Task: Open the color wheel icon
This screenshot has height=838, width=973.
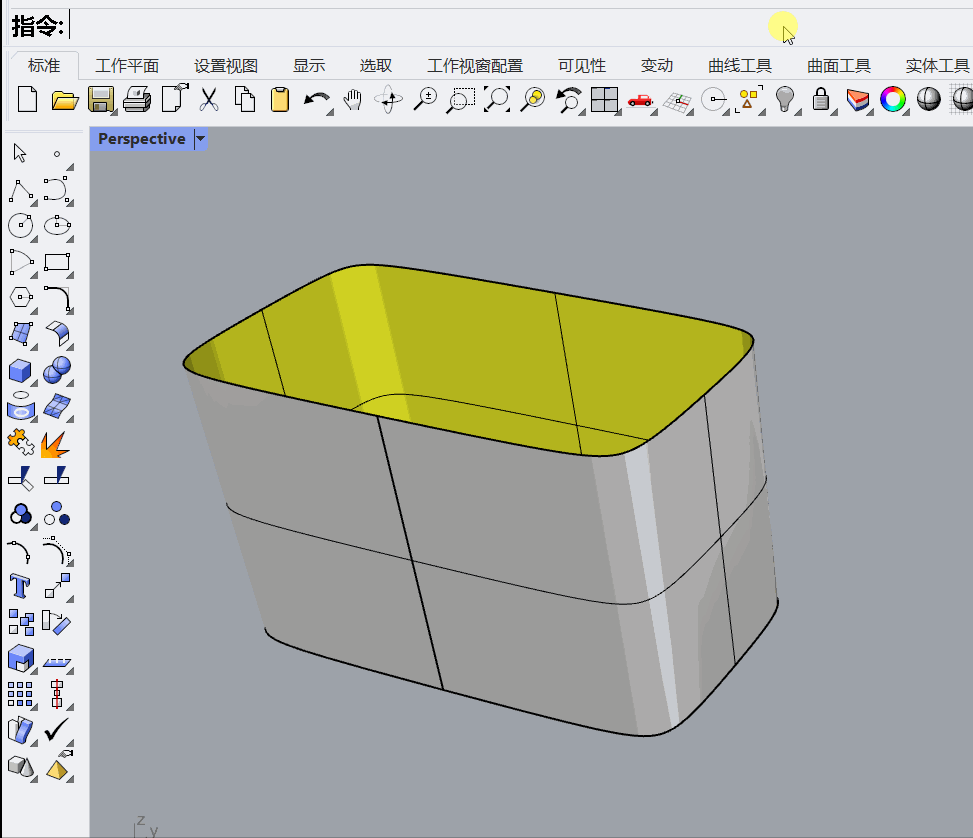Action: click(x=892, y=99)
